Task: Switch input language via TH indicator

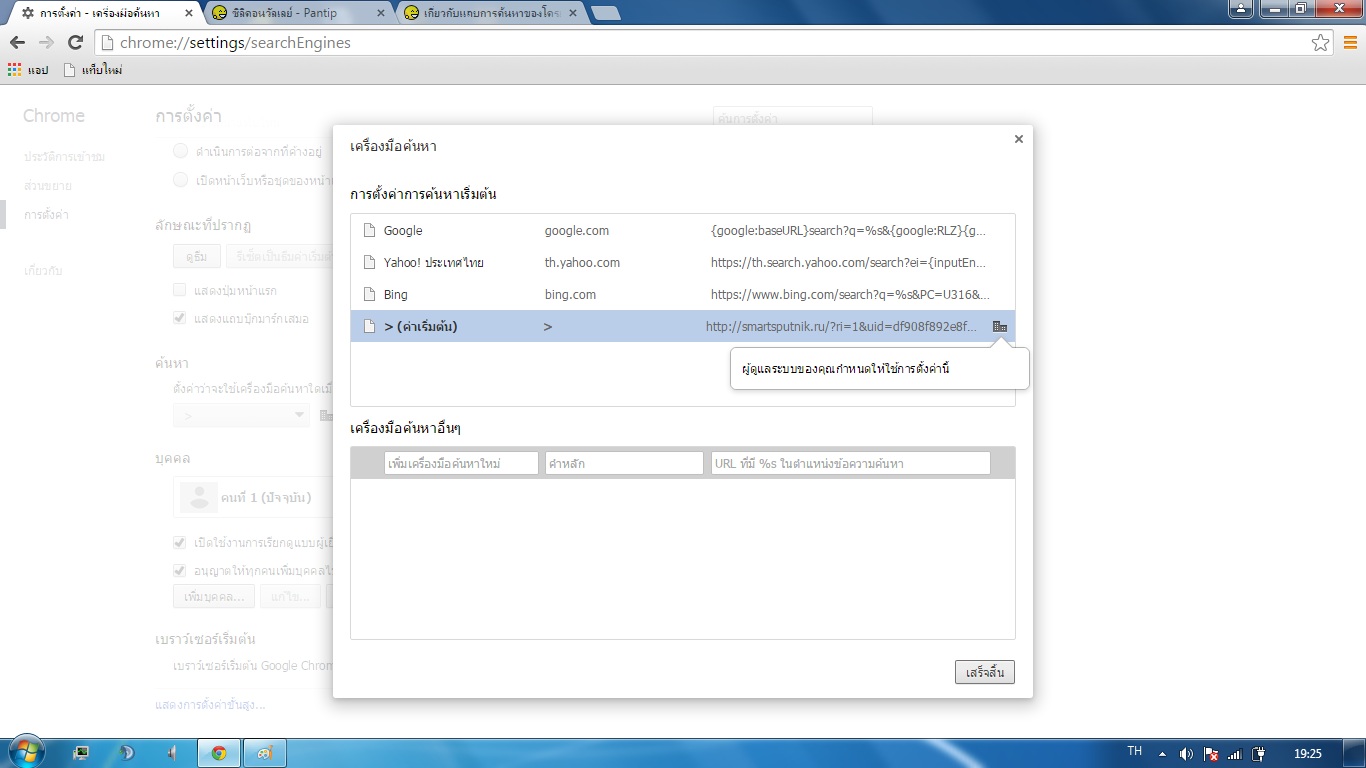Action: [1135, 751]
